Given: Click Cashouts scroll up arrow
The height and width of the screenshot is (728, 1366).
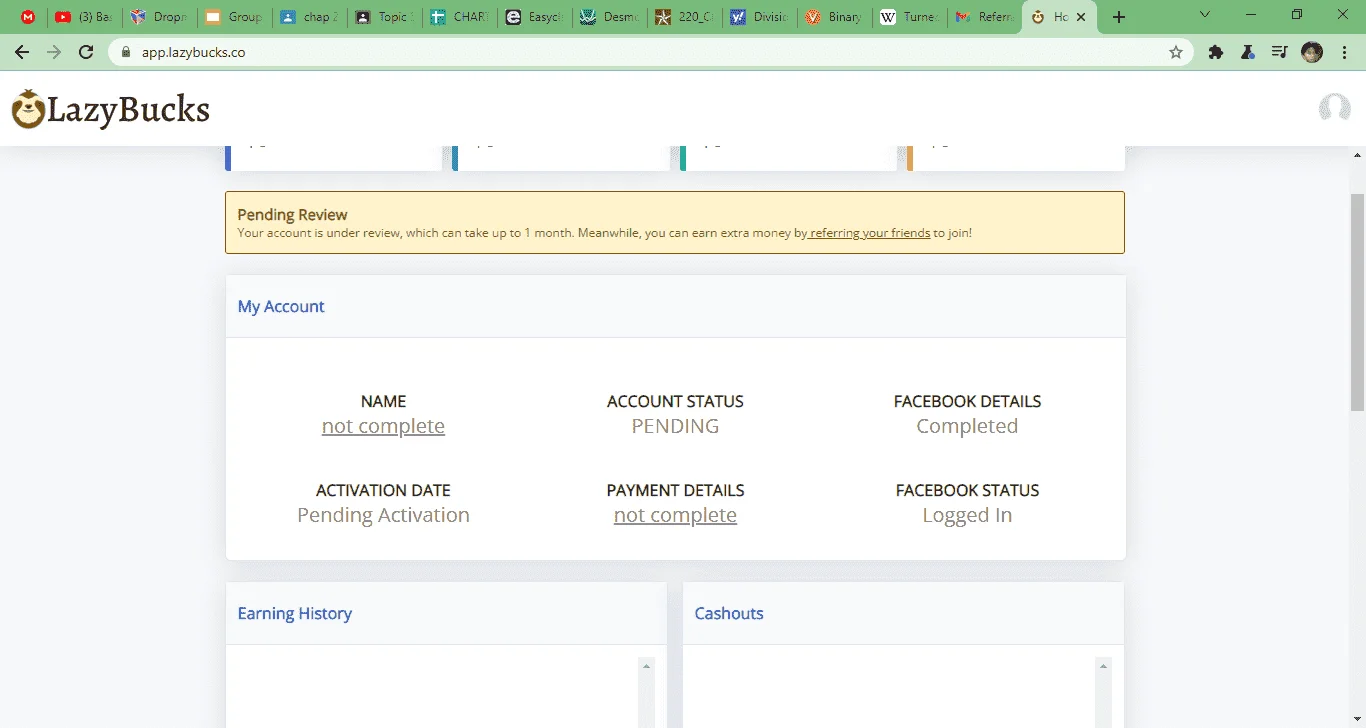Looking at the screenshot, I should 1103,666.
